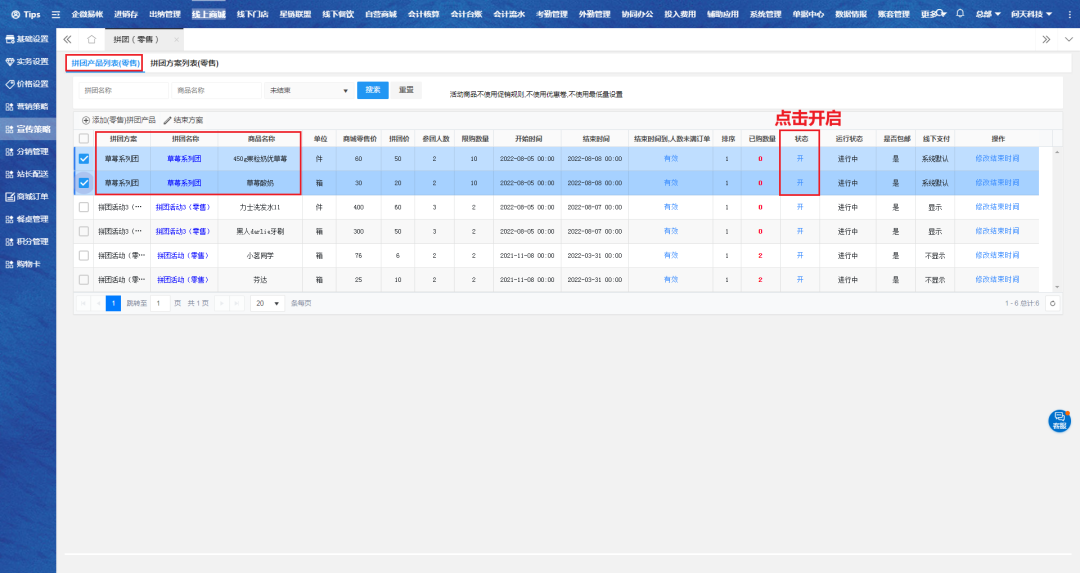1080x573 pixels.
Task: Open the 未结束 status filter dropdown
Action: [306, 90]
